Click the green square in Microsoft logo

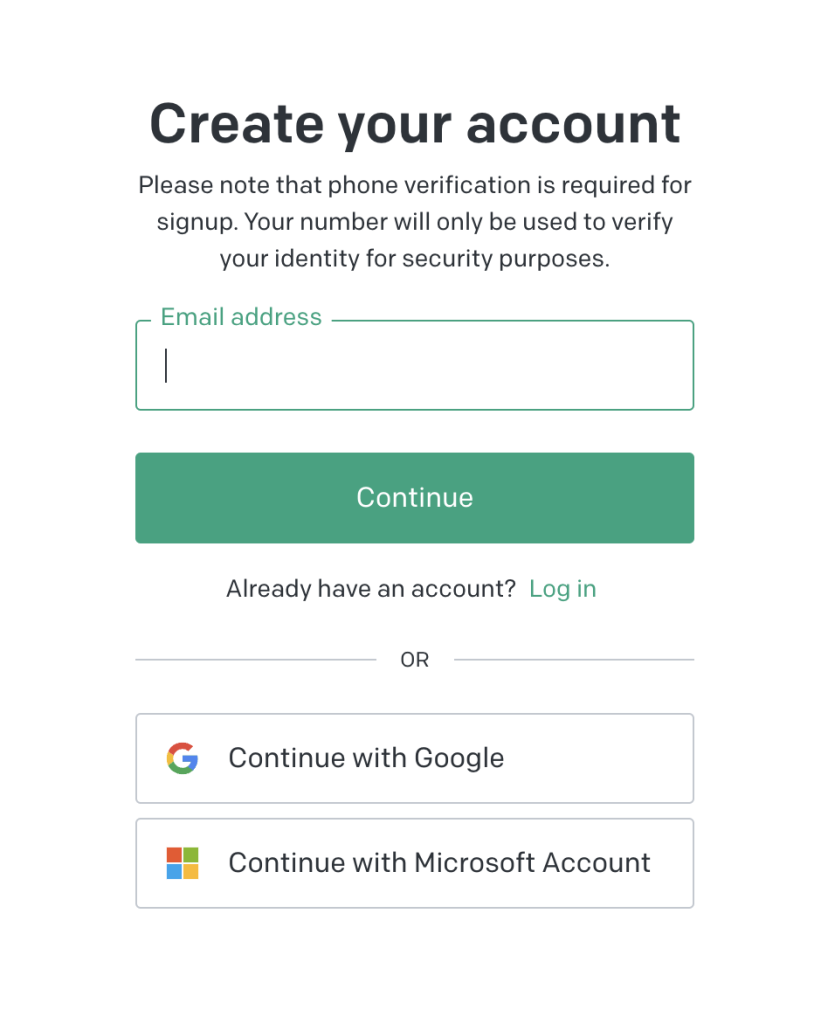(190, 855)
